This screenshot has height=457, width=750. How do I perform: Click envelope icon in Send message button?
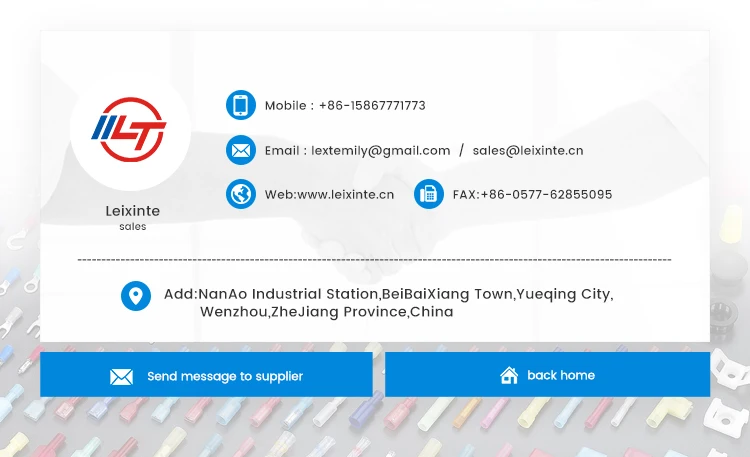(x=121, y=377)
